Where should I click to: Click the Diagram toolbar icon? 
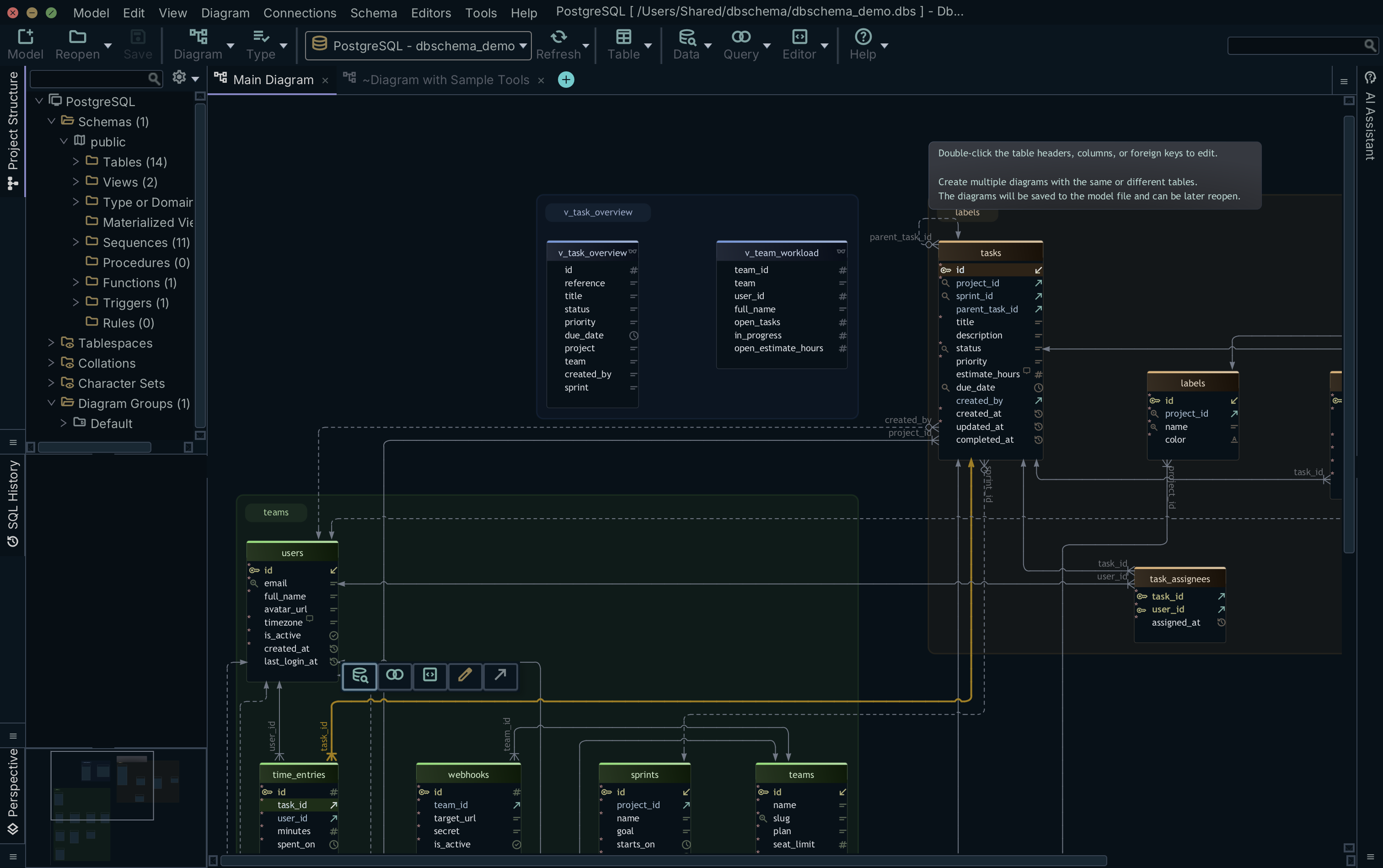click(x=198, y=37)
